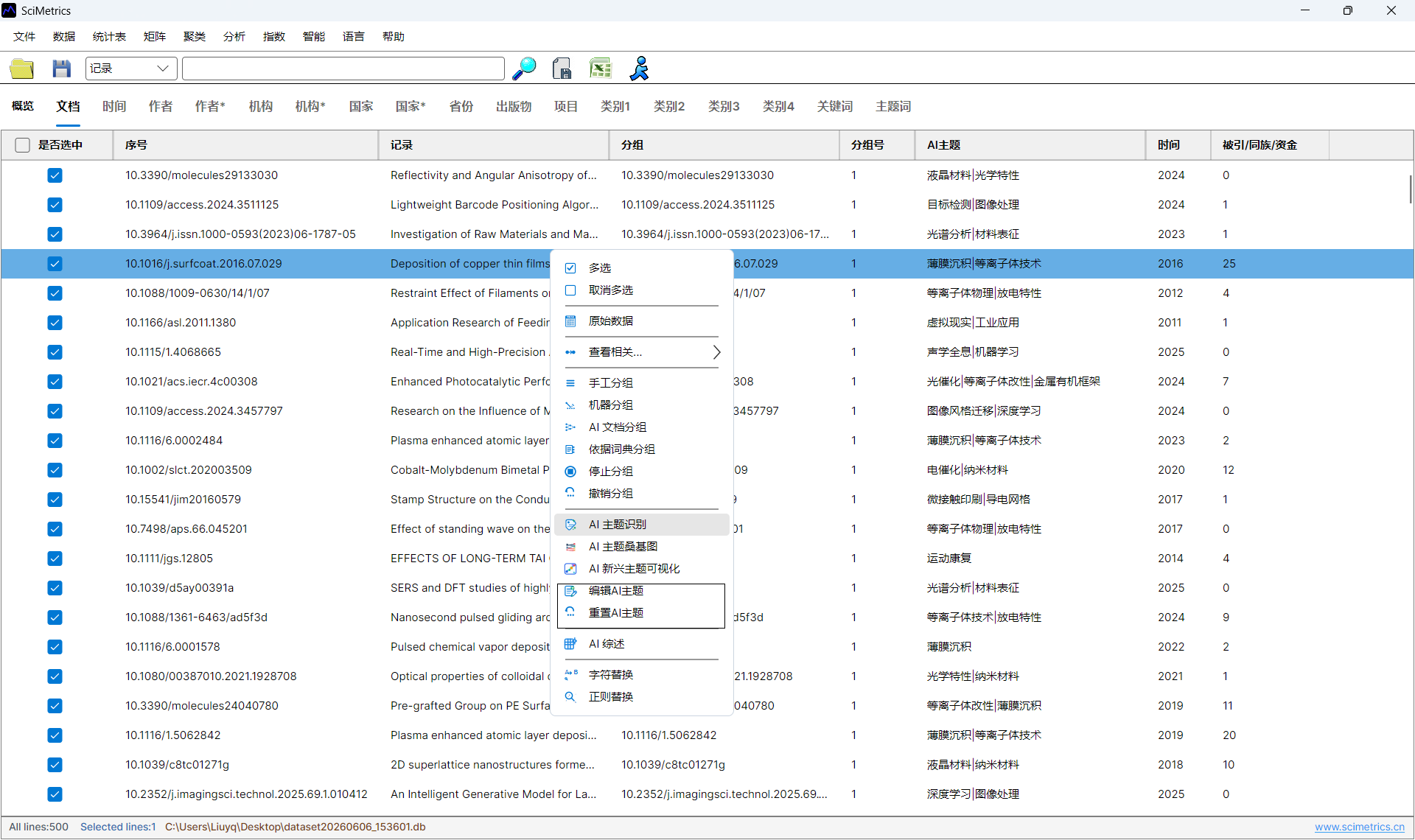The image size is (1415, 840).
Task: Switch to the 主题词 tab
Action: click(893, 106)
